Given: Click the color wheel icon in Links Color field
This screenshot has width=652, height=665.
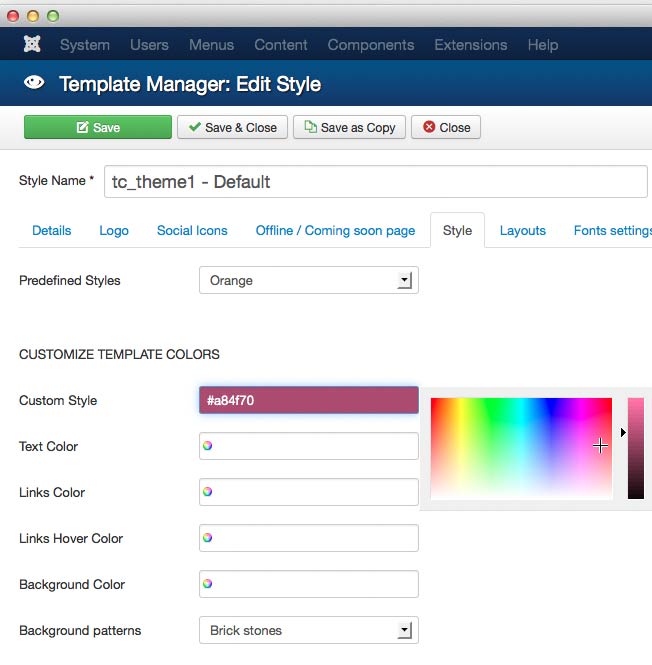Looking at the screenshot, I should [208, 492].
